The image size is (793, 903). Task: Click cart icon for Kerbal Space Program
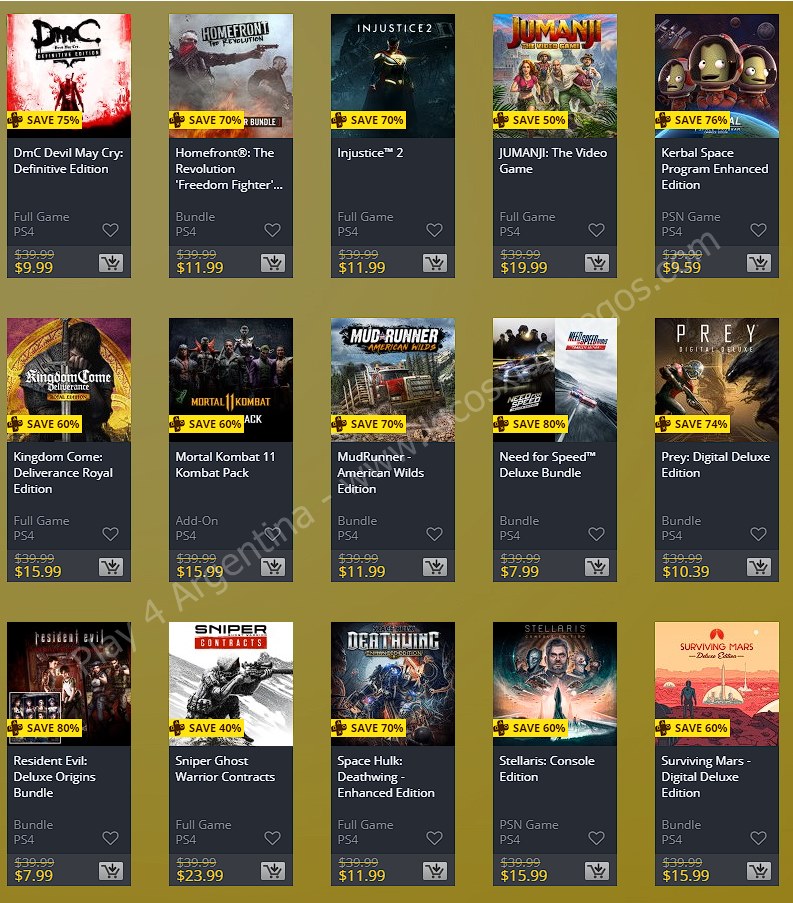click(x=759, y=263)
